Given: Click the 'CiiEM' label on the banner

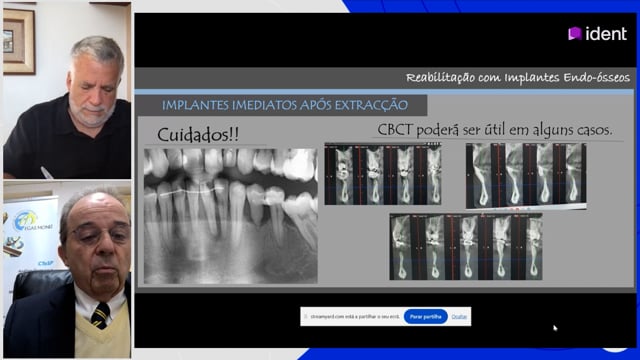Looking at the screenshot, I should point(45,263).
